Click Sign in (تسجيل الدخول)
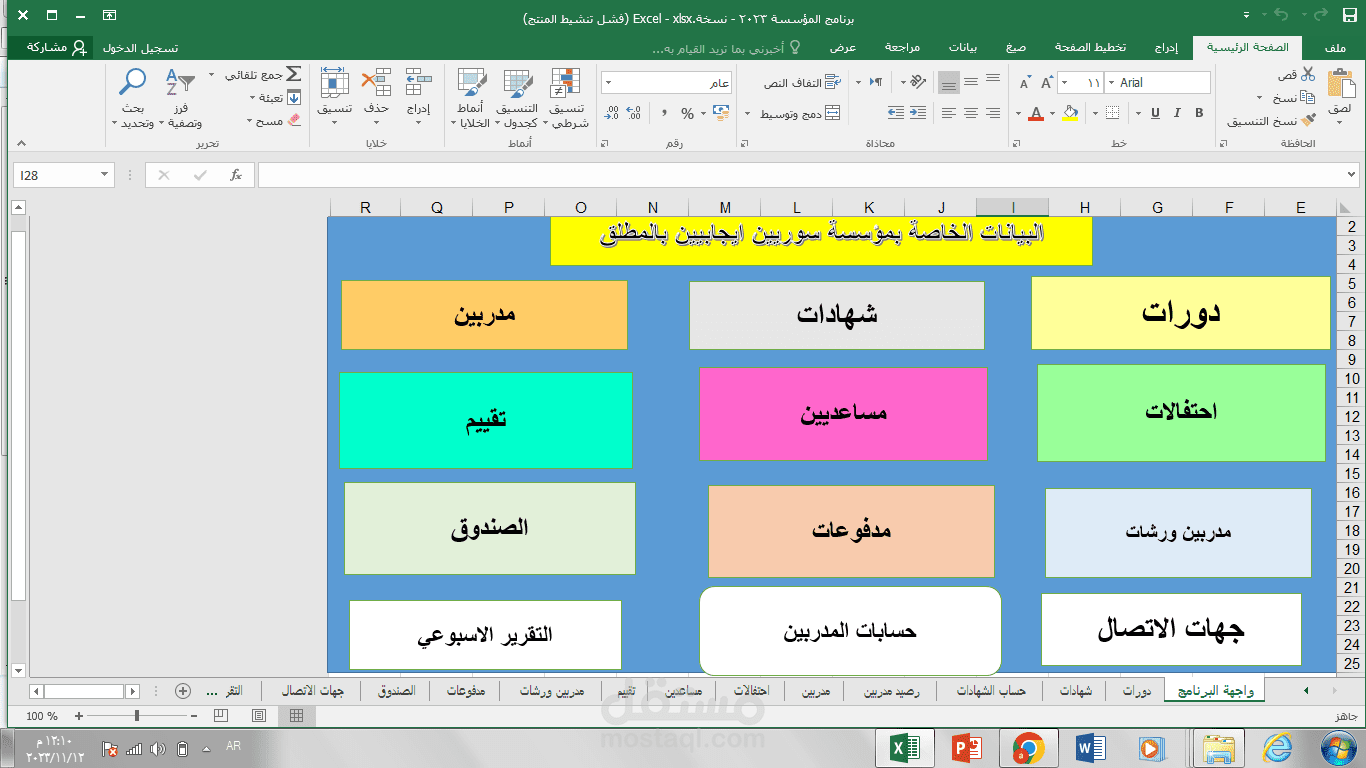The width and height of the screenshot is (1366, 768). [x=141, y=47]
